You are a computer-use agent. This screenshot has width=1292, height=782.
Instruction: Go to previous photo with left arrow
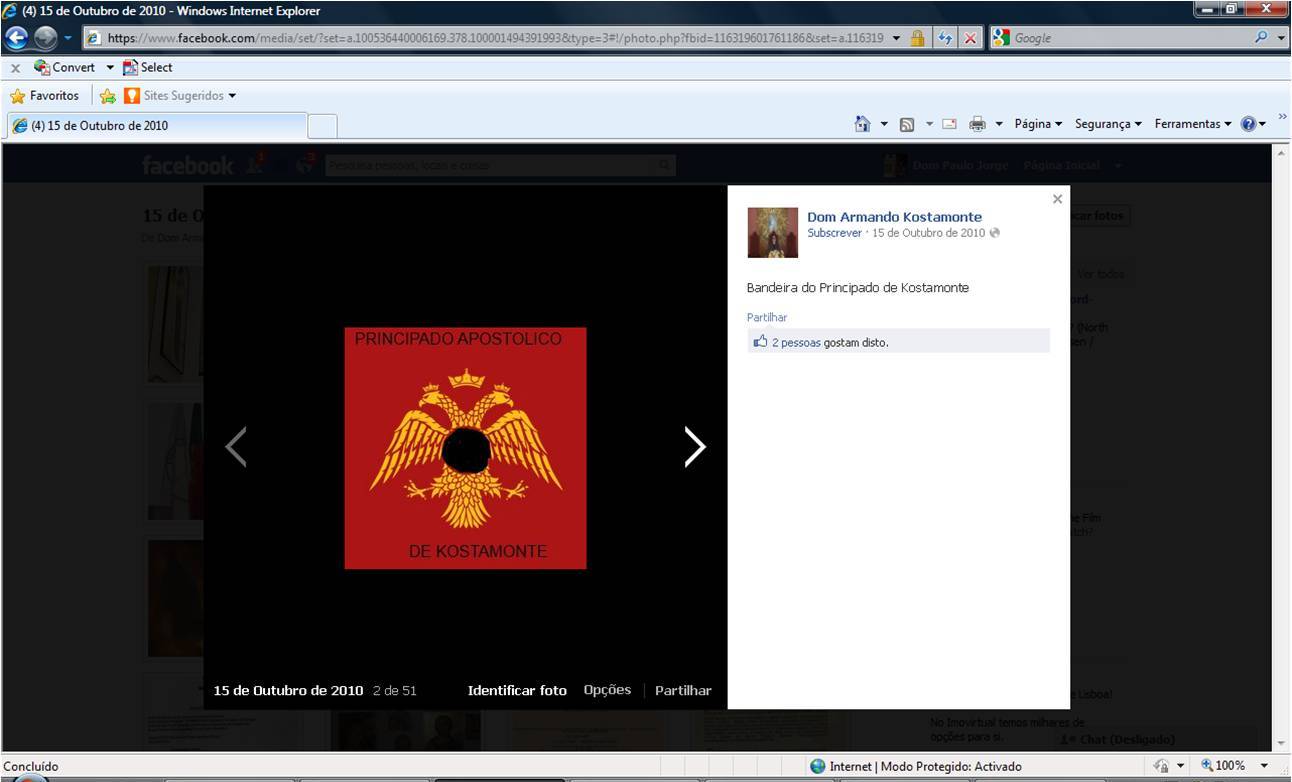(236, 447)
